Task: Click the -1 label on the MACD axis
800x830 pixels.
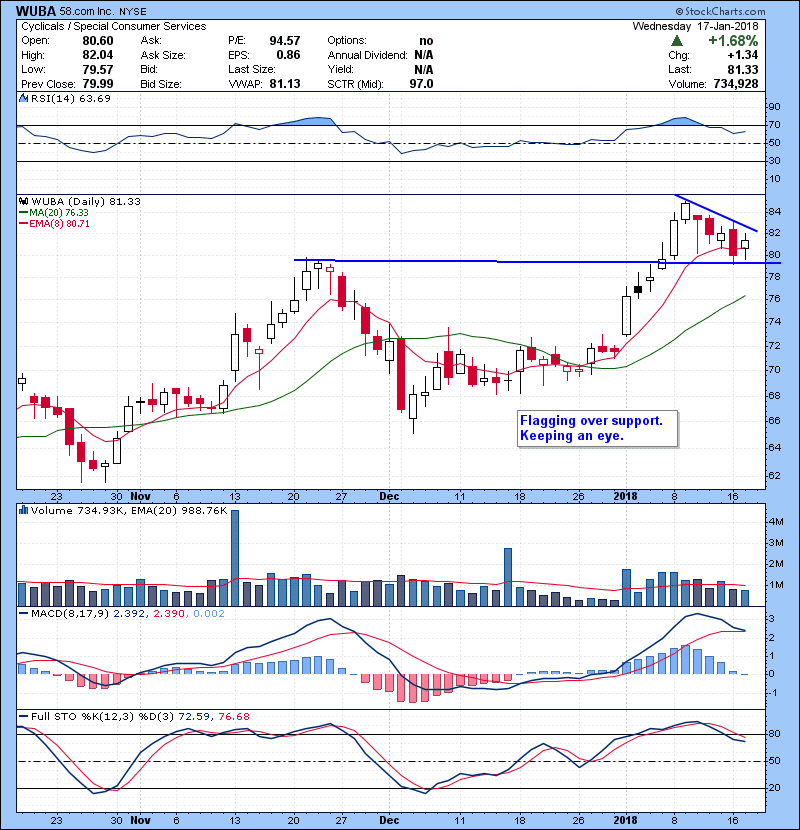Action: [x=773, y=692]
